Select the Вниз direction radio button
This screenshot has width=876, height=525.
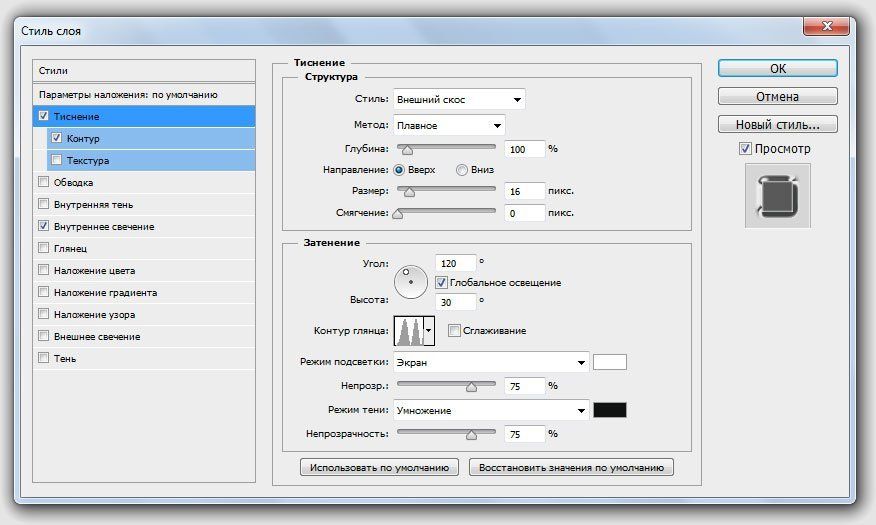pyautogui.click(x=461, y=170)
